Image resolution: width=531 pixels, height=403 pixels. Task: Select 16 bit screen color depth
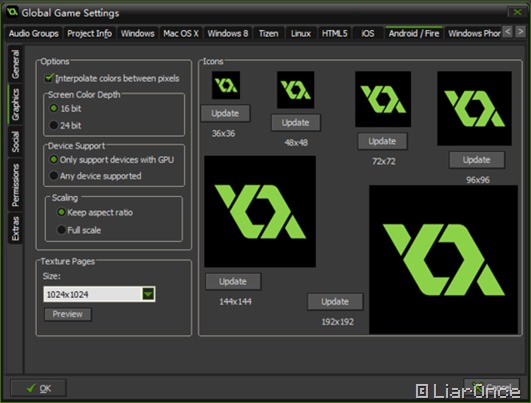[x=54, y=108]
